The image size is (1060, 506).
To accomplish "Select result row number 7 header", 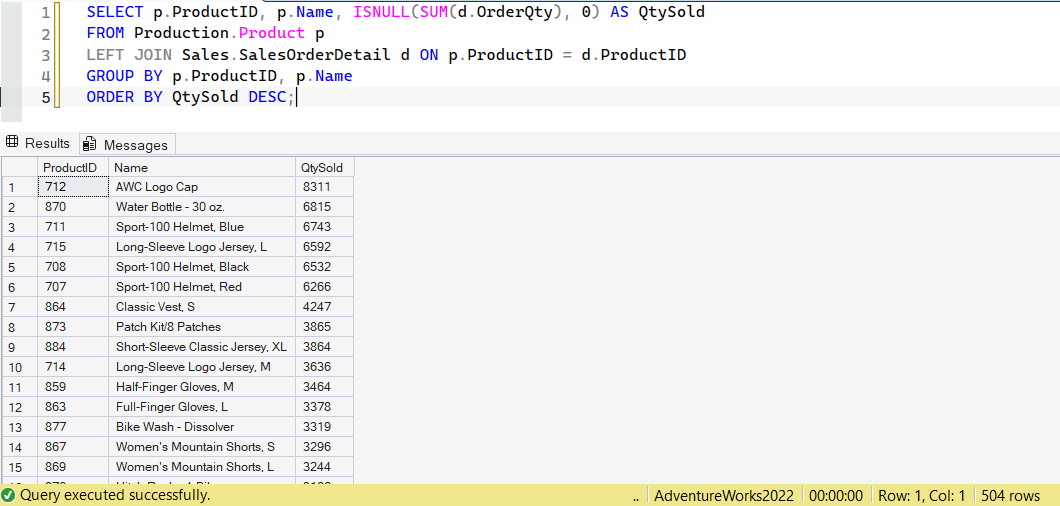I will pos(20,307).
